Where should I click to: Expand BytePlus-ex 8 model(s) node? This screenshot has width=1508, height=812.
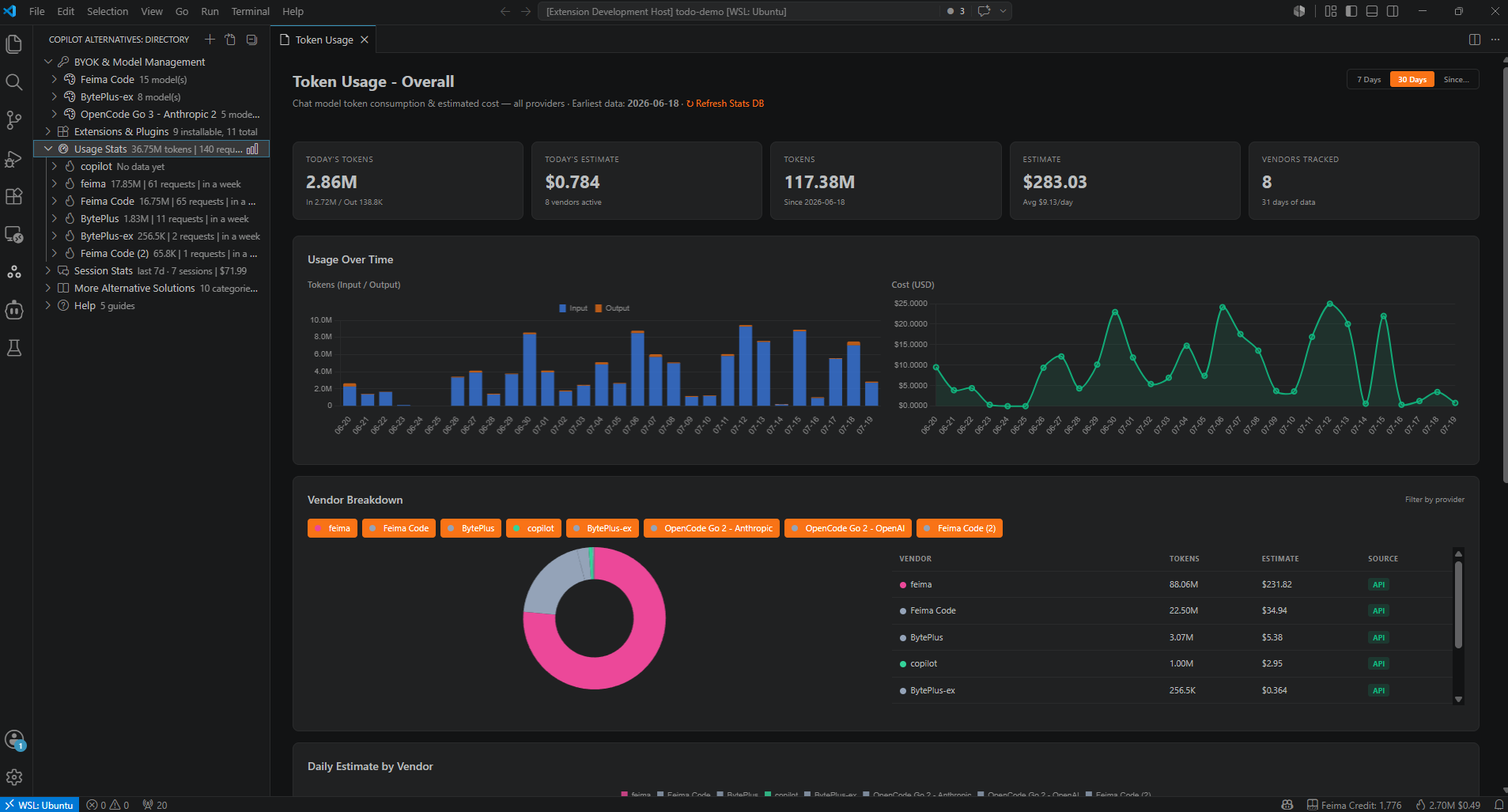coord(55,96)
